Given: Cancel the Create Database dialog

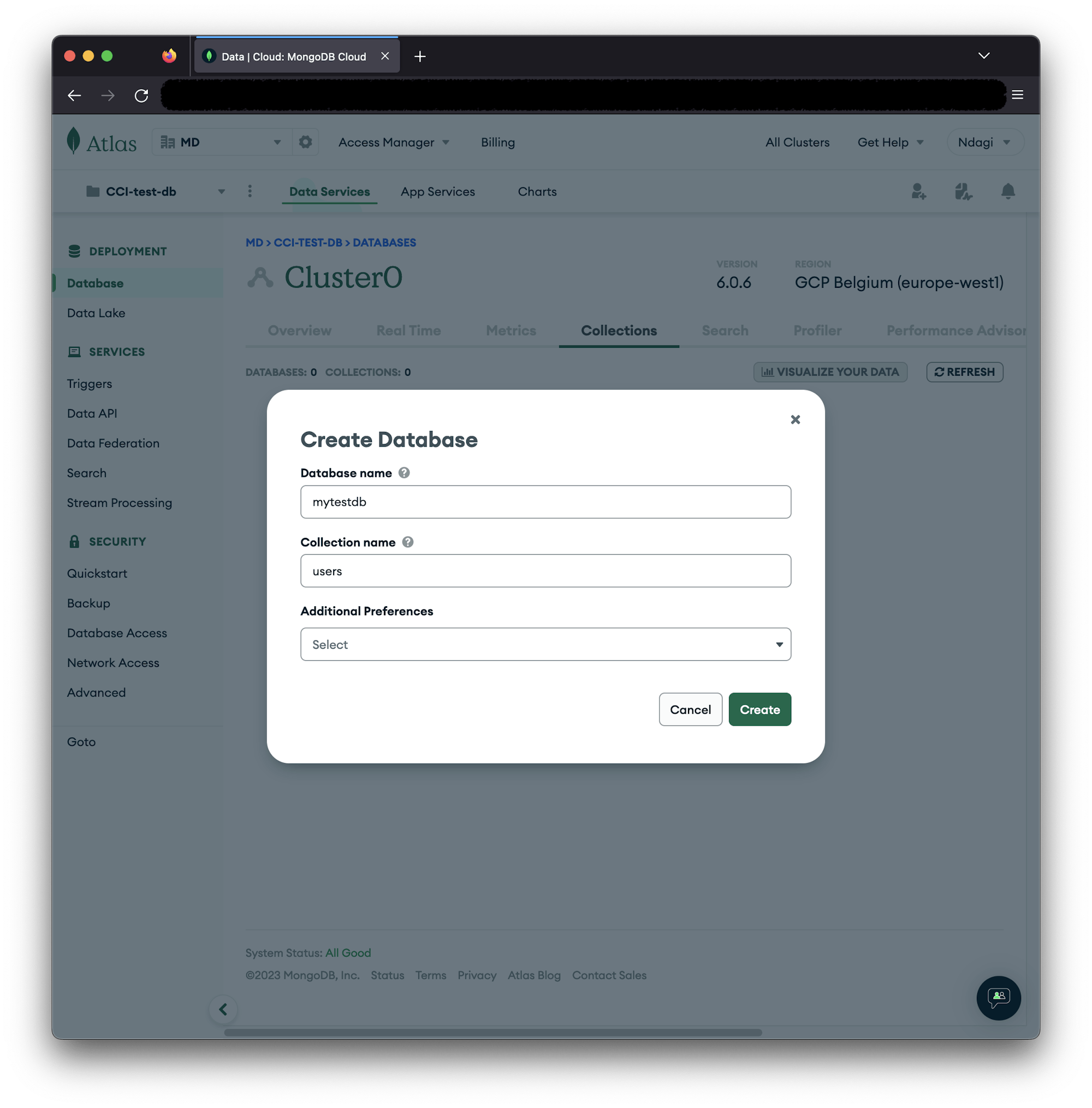Looking at the screenshot, I should pyautogui.click(x=691, y=709).
